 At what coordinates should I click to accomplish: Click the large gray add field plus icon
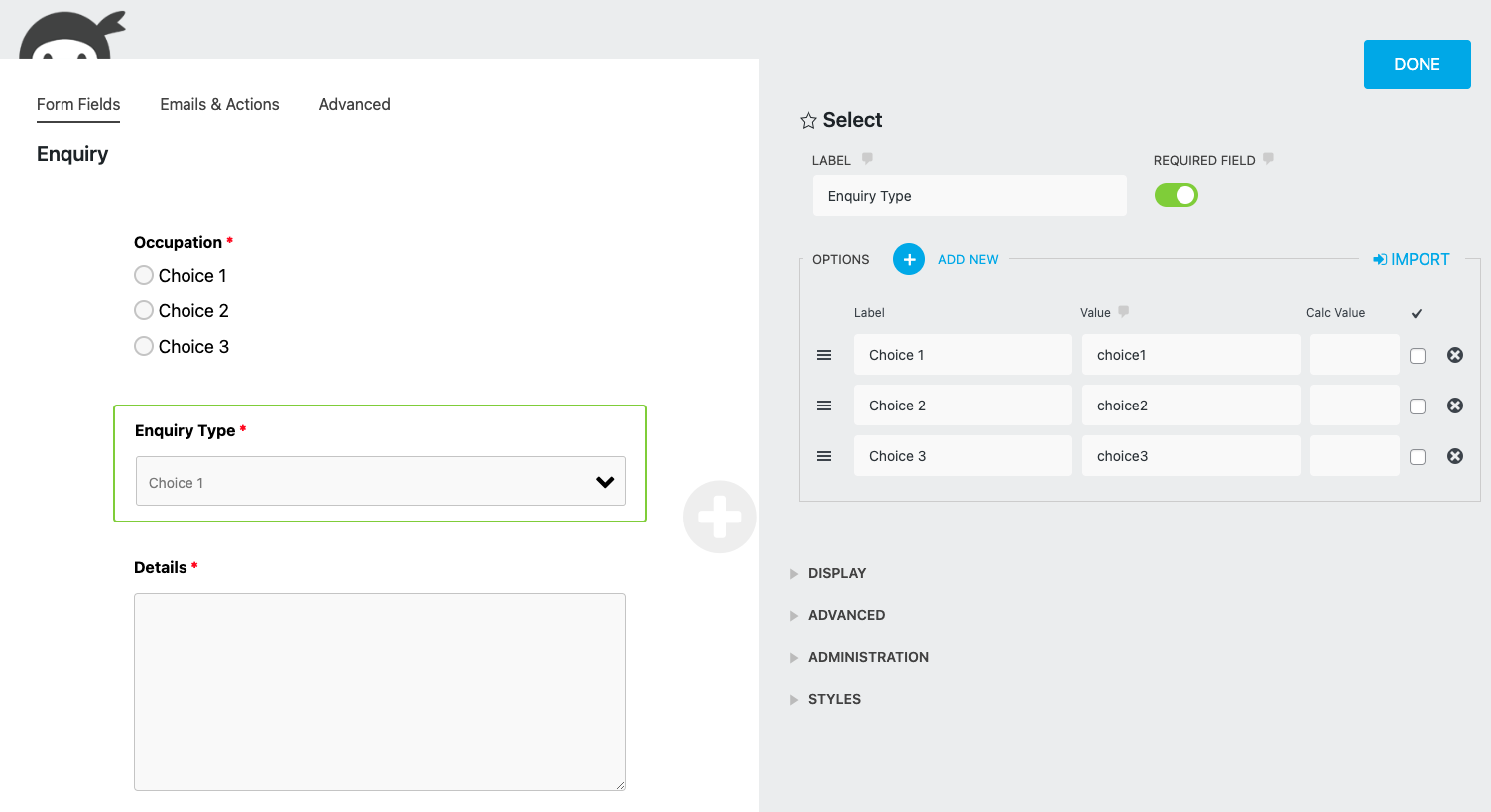tap(719, 517)
